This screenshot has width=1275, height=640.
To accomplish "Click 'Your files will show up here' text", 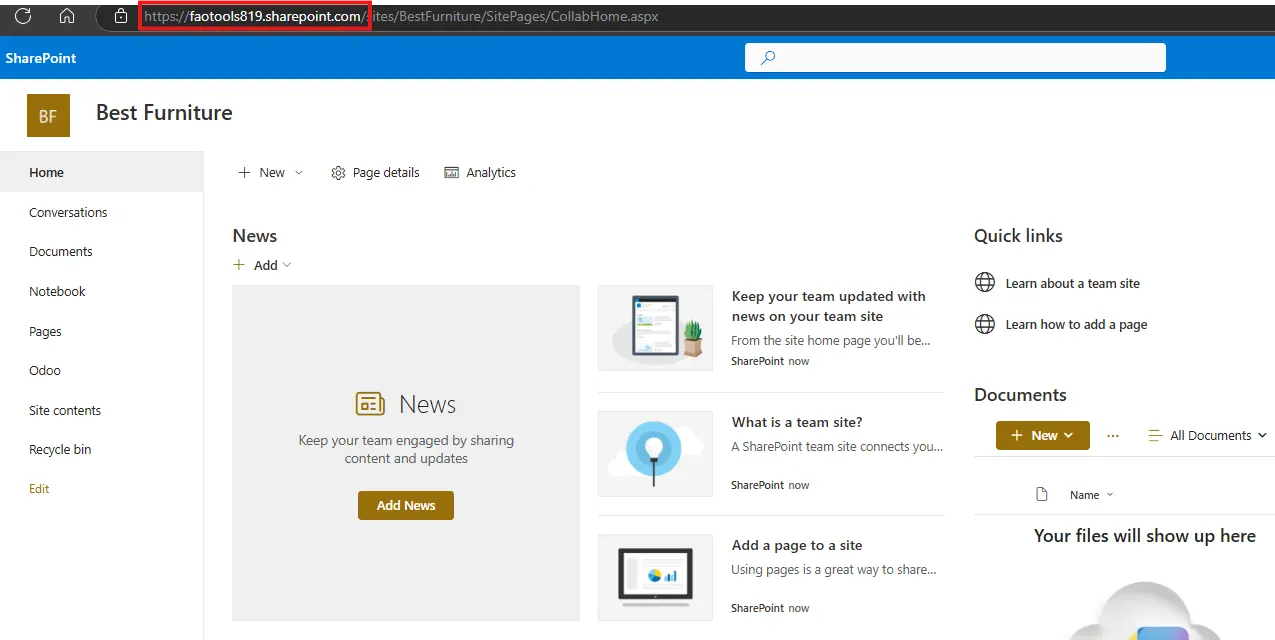I will (x=1144, y=536).
